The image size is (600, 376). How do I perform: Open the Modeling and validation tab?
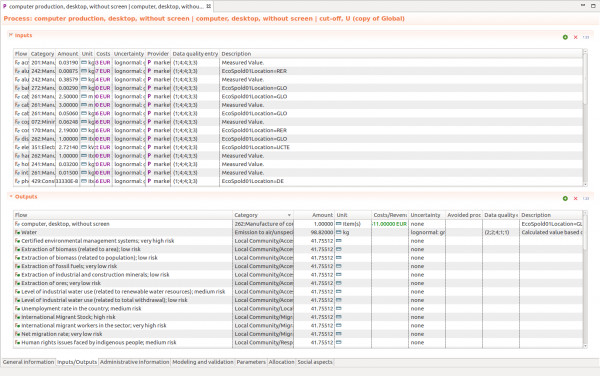pos(202,362)
